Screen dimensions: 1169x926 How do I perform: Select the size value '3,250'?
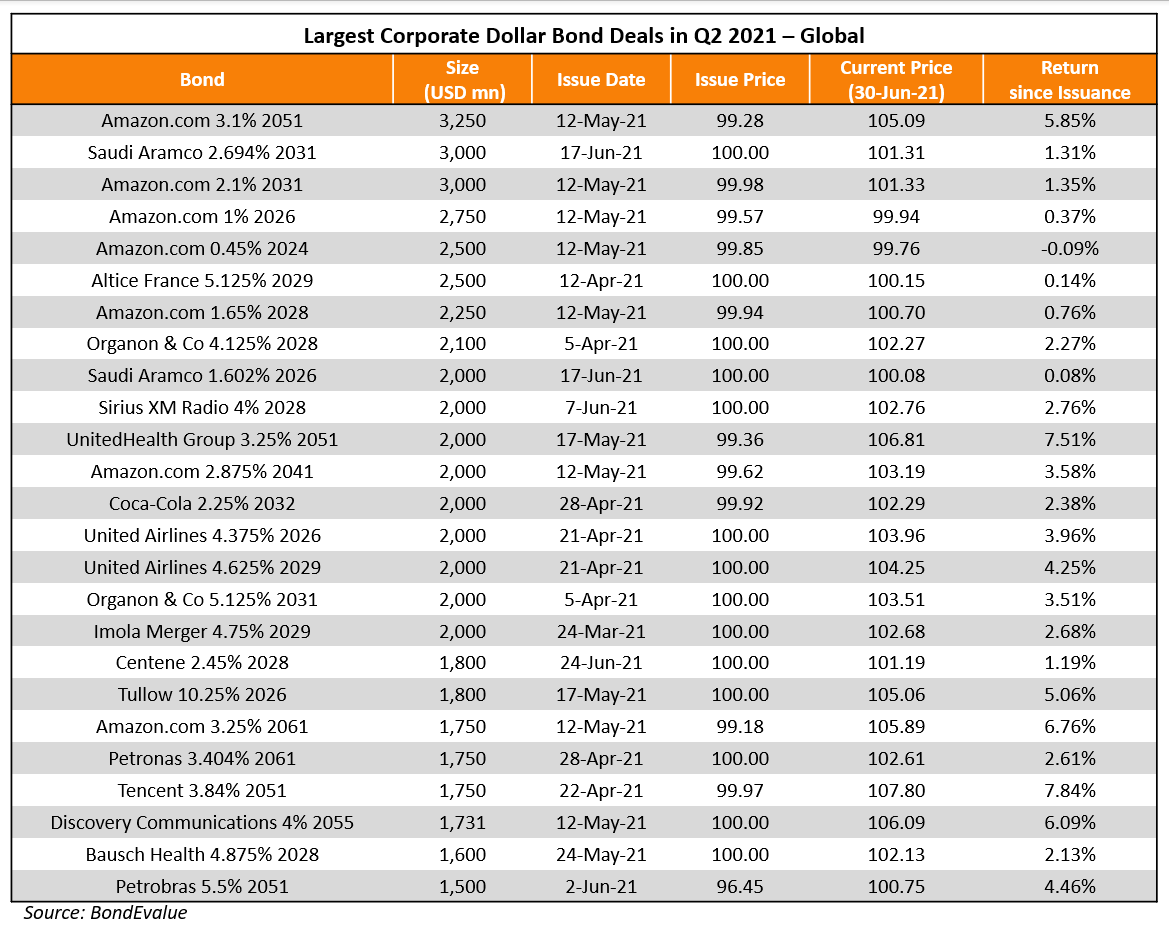pyautogui.click(x=462, y=121)
